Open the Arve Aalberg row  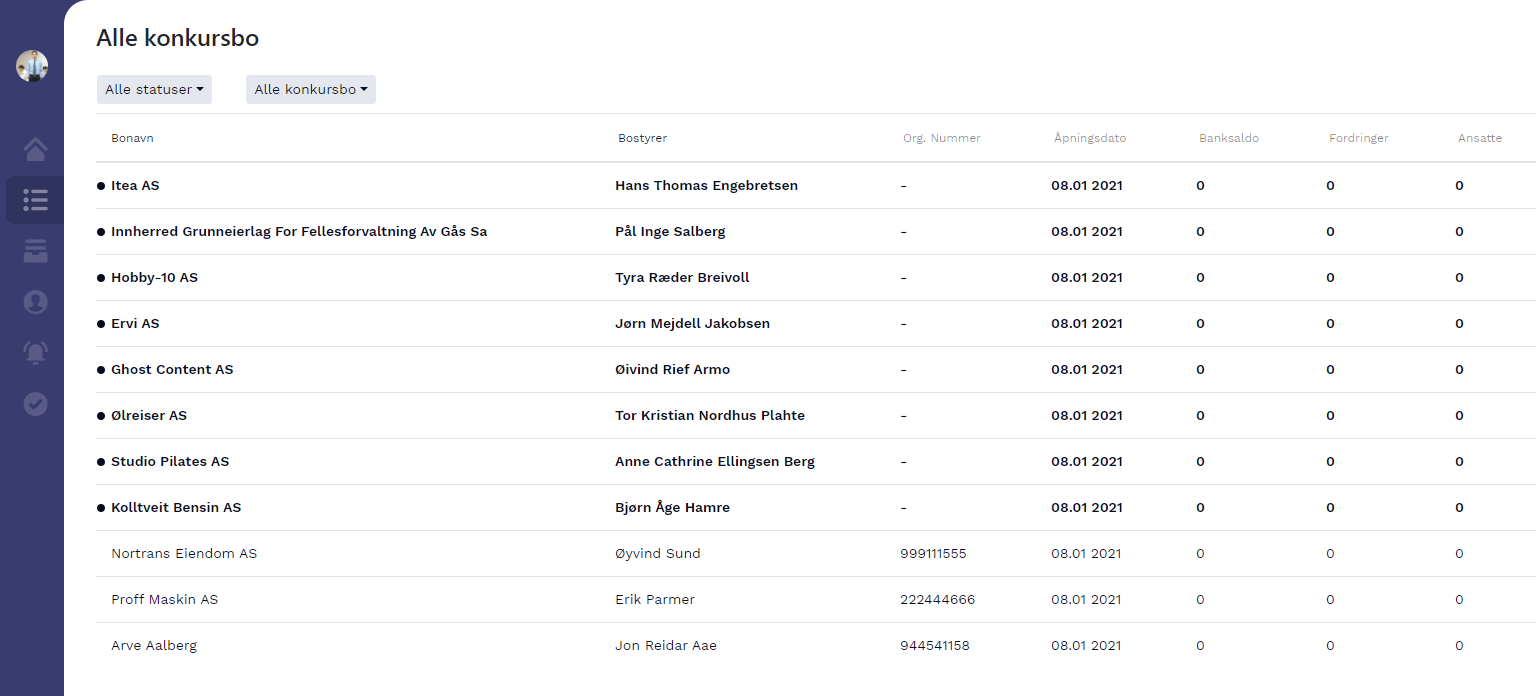(x=154, y=646)
